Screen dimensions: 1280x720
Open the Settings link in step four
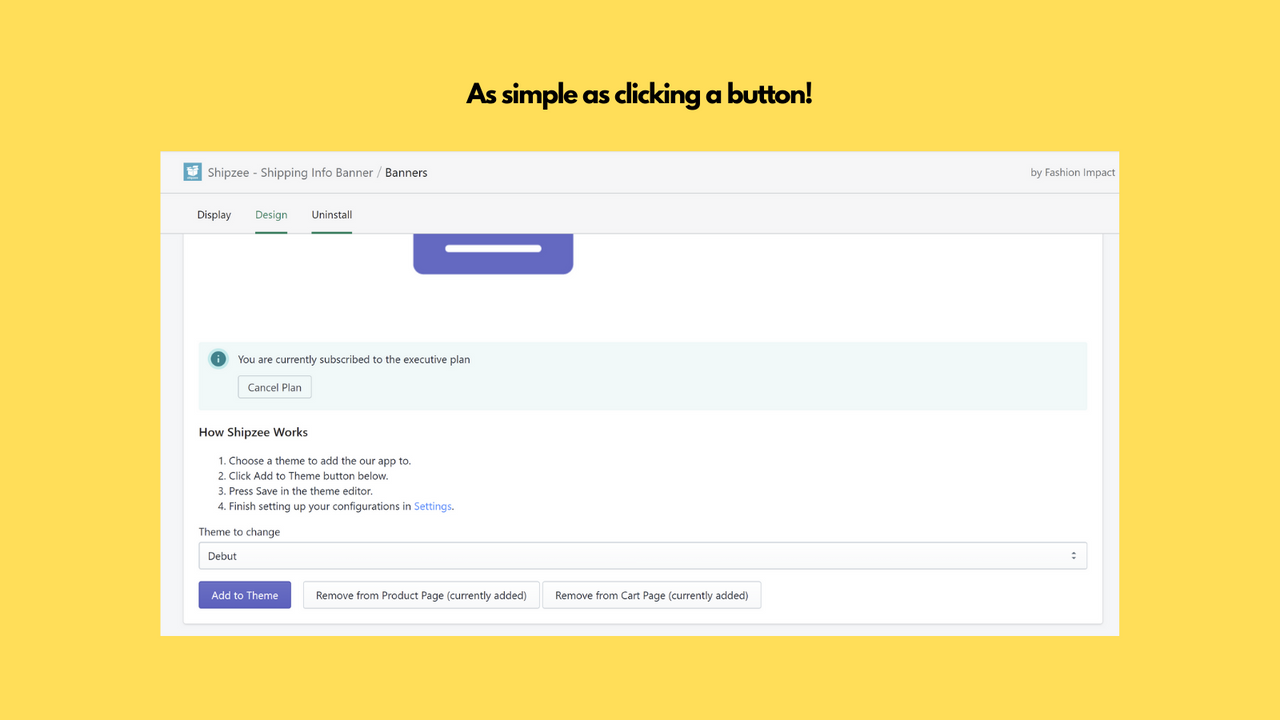tap(433, 506)
